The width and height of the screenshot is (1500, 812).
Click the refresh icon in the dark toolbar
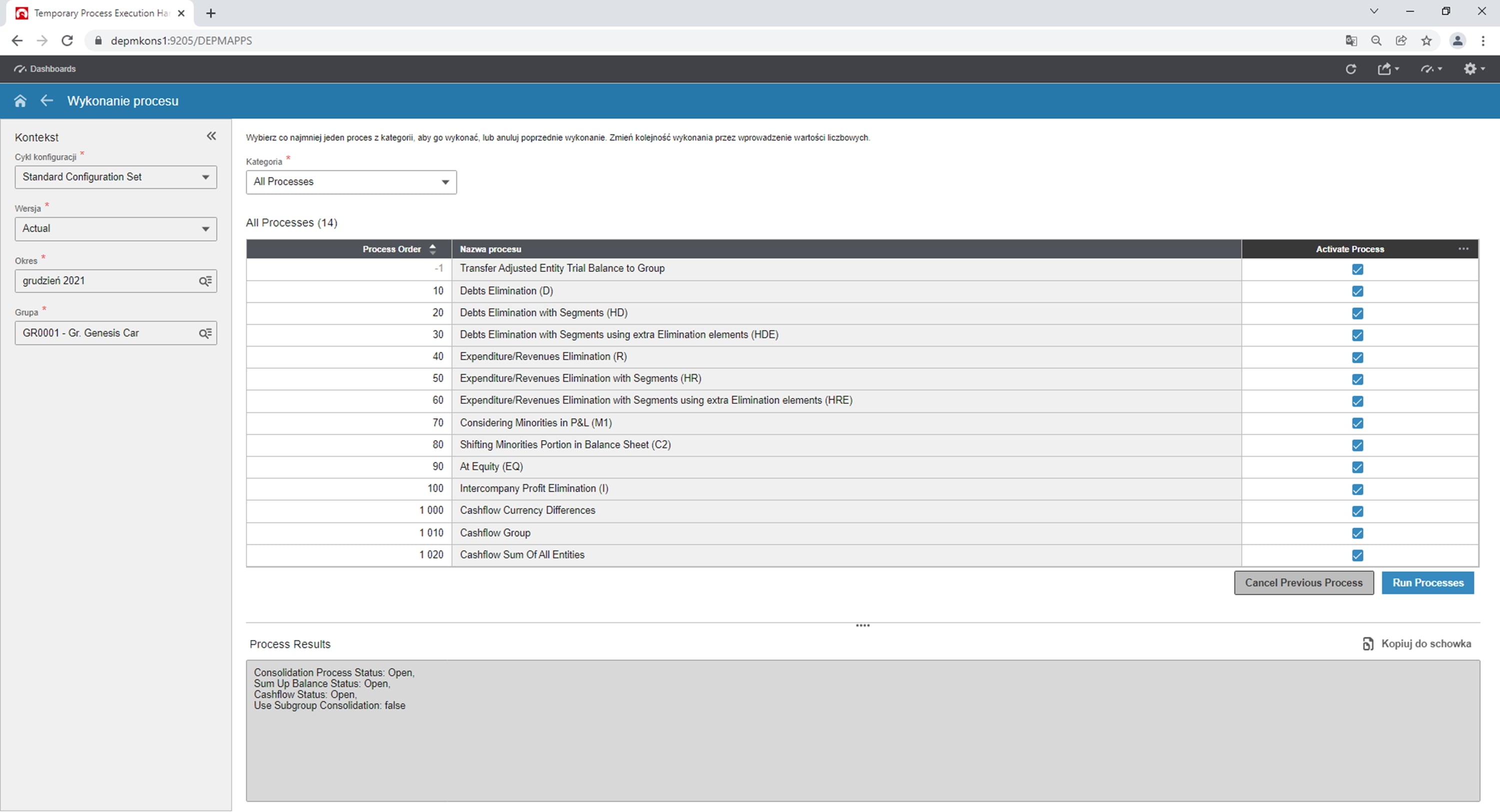(x=1351, y=68)
